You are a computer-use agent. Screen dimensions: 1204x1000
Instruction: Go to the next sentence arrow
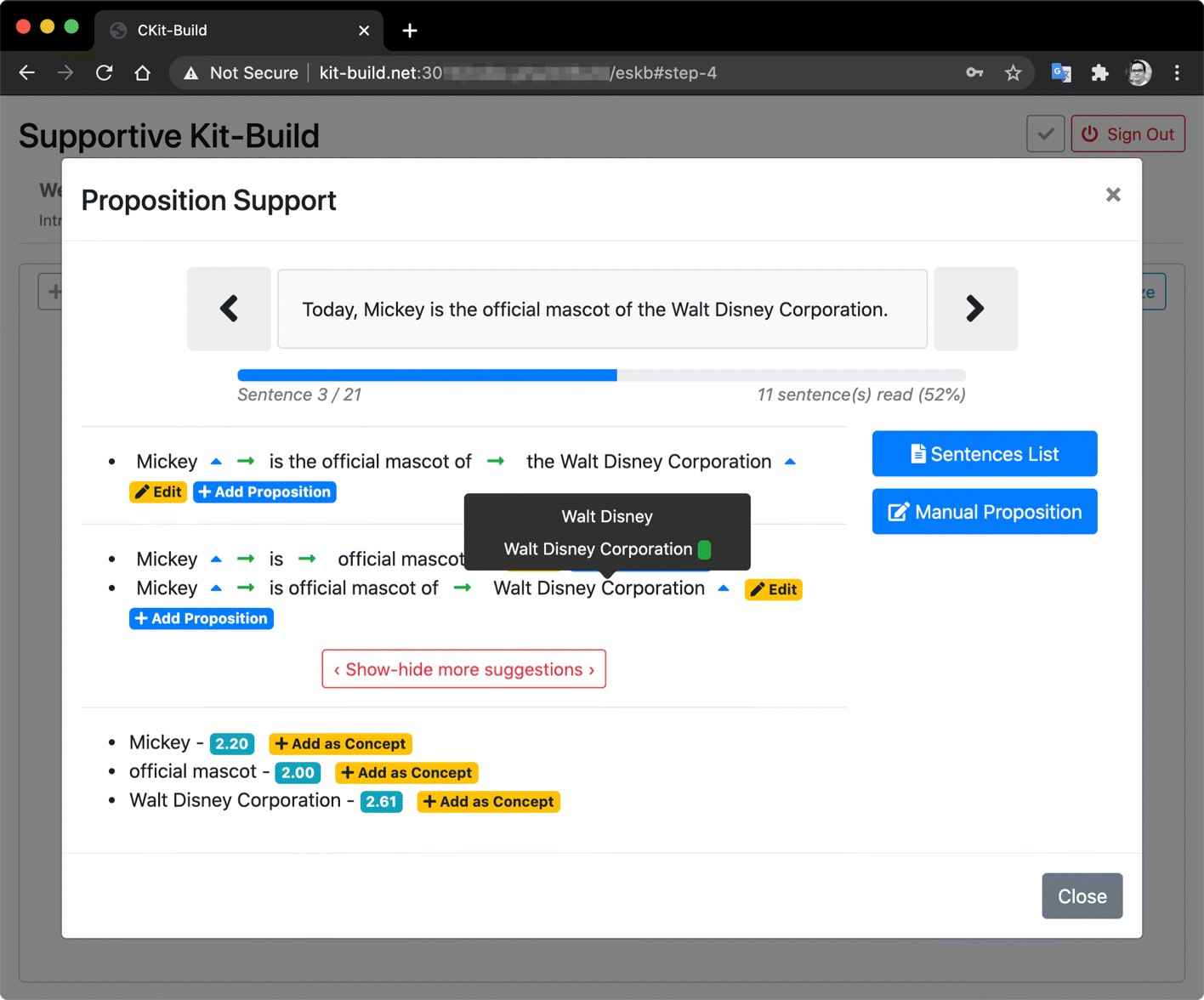975,309
